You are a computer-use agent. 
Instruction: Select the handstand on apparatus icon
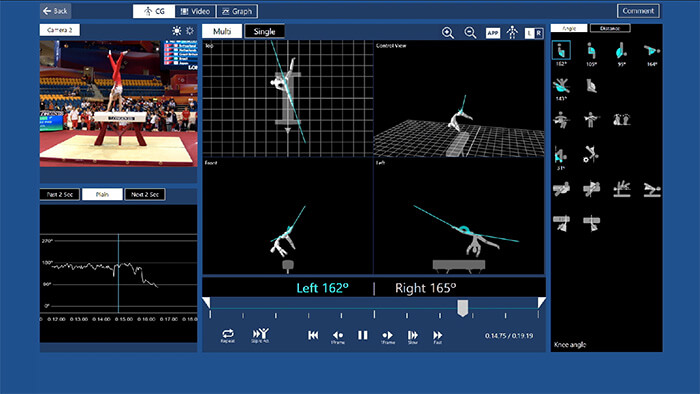point(621,189)
